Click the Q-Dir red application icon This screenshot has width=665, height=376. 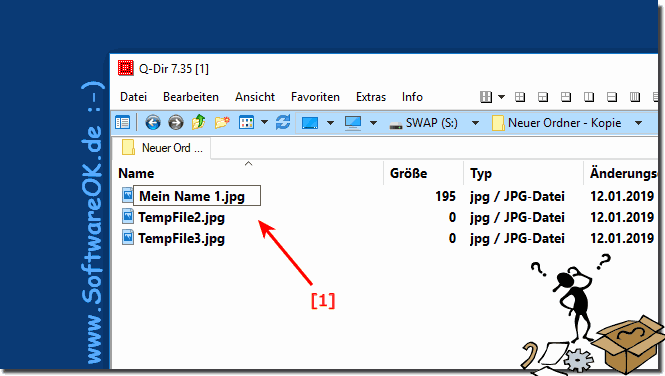click(126, 68)
